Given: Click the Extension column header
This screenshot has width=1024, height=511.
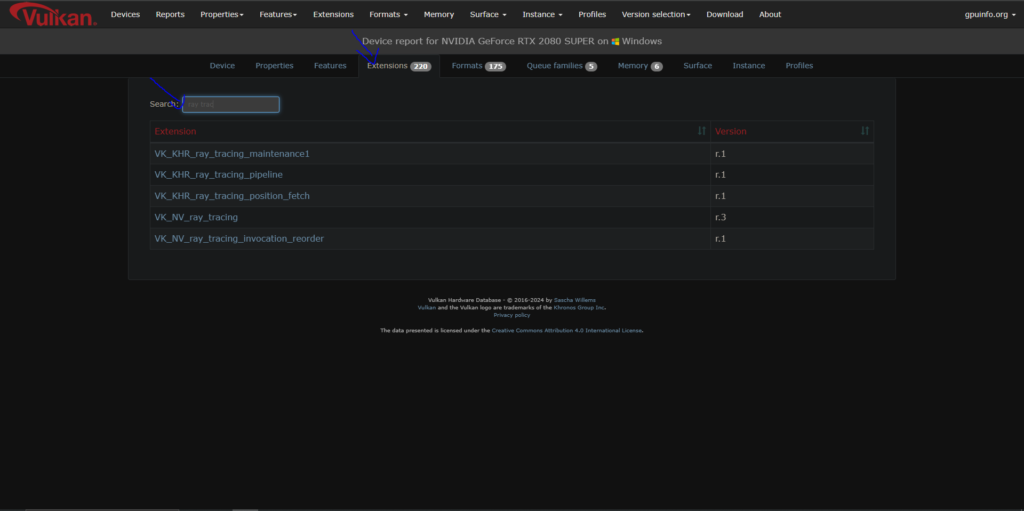Looking at the screenshot, I should (430, 131).
